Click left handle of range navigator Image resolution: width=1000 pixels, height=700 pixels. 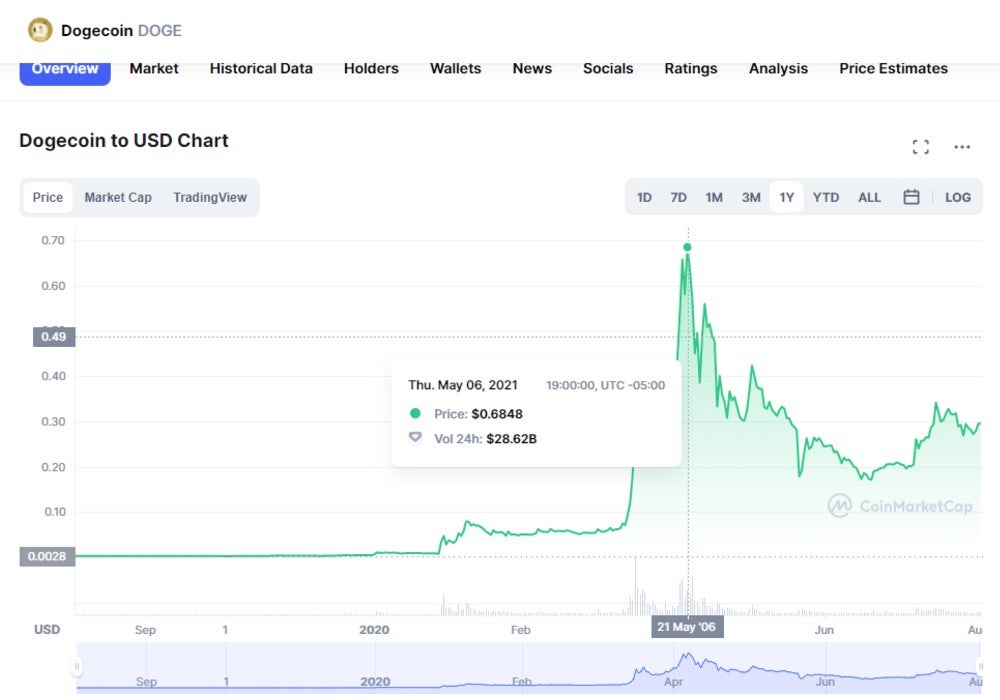tap(77, 667)
